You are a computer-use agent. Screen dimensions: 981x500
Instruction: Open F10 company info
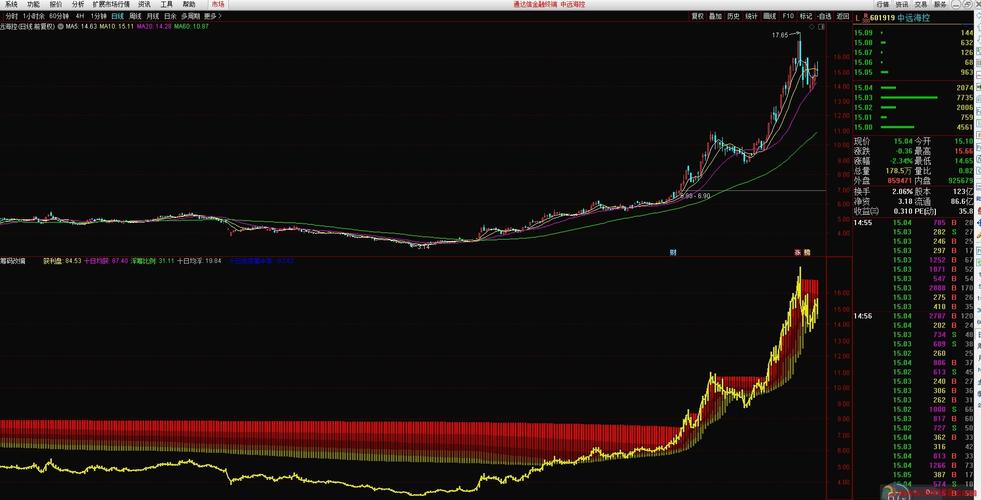[x=788, y=17]
